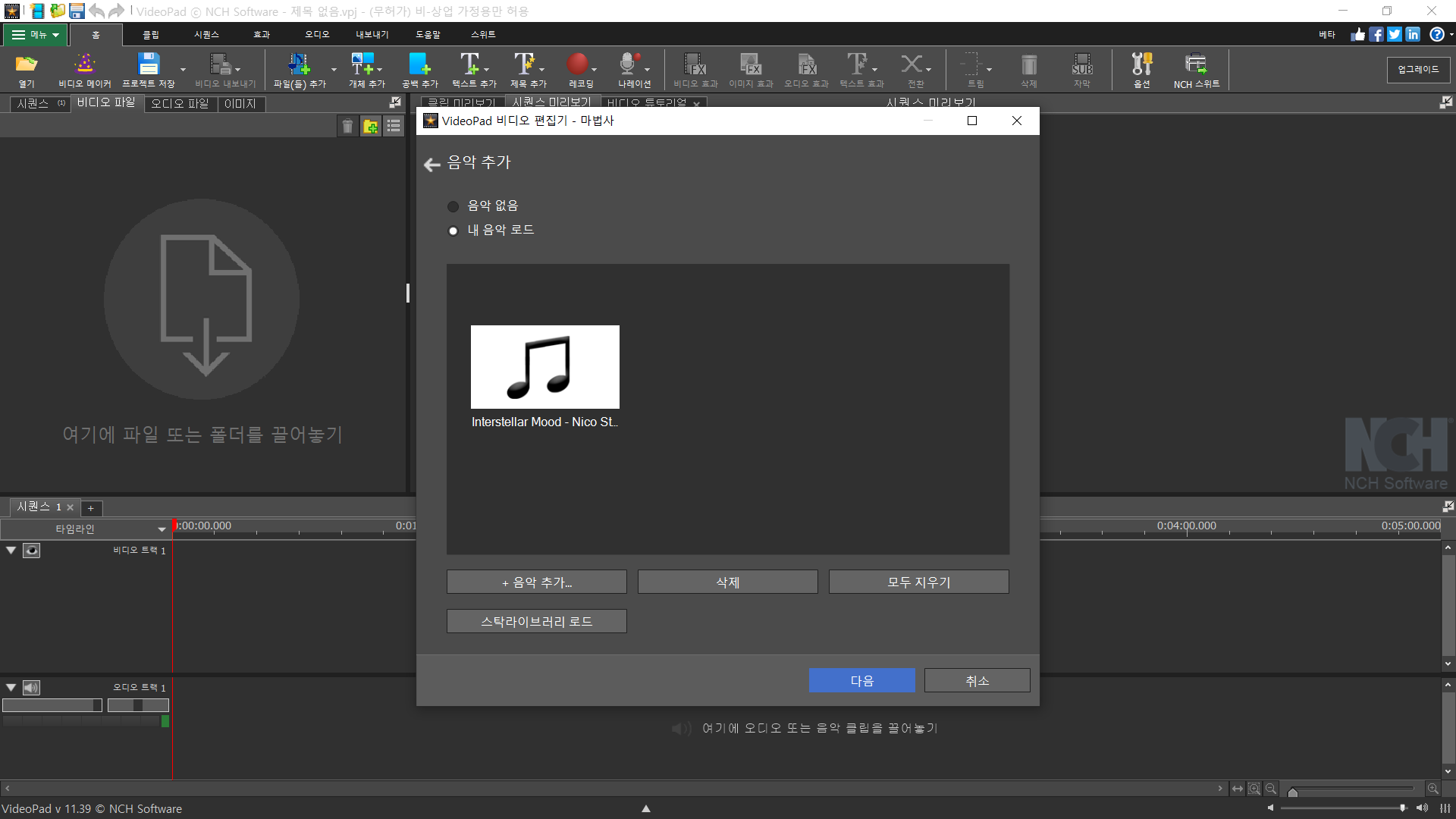Open the Narration microphone tool
1456x819 pixels.
(629, 65)
